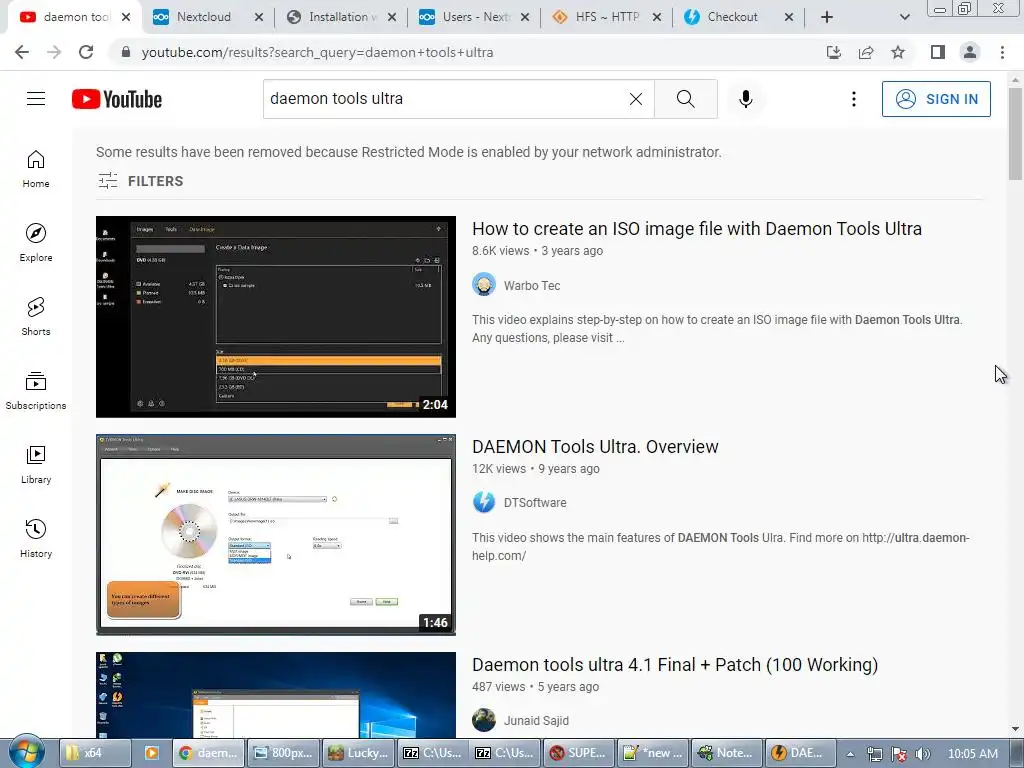Screen dimensions: 1024x768
Task: Click DTSoftware channel avatar
Action: pyautogui.click(x=484, y=502)
